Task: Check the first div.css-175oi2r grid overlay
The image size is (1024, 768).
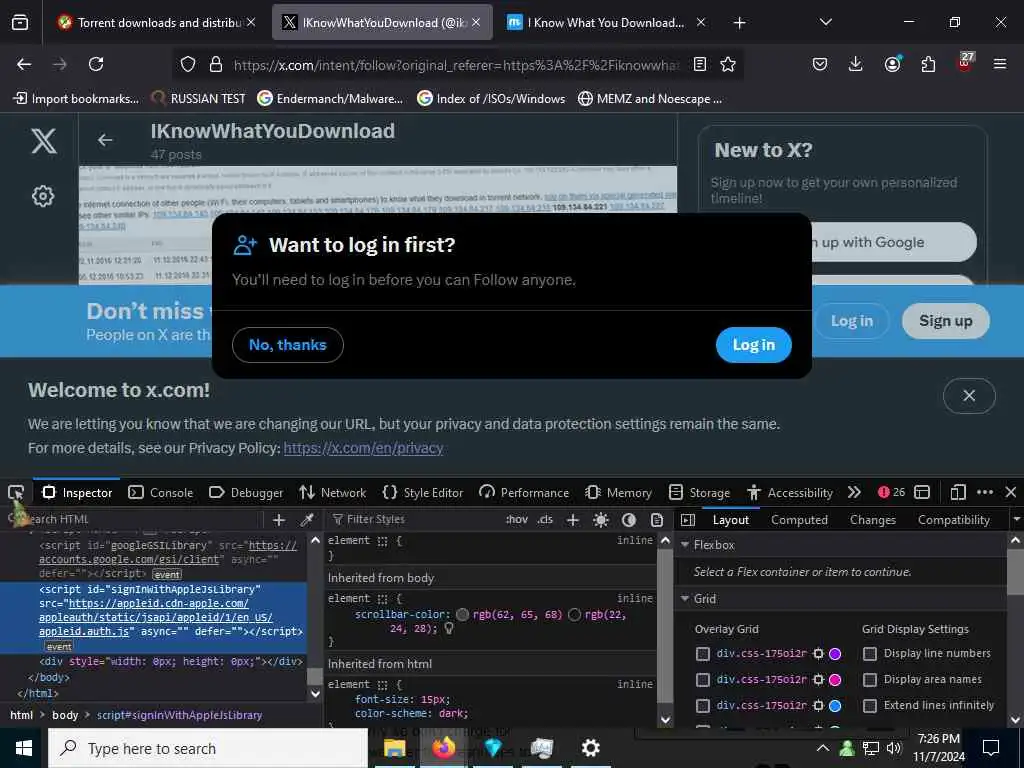Action: tap(703, 654)
